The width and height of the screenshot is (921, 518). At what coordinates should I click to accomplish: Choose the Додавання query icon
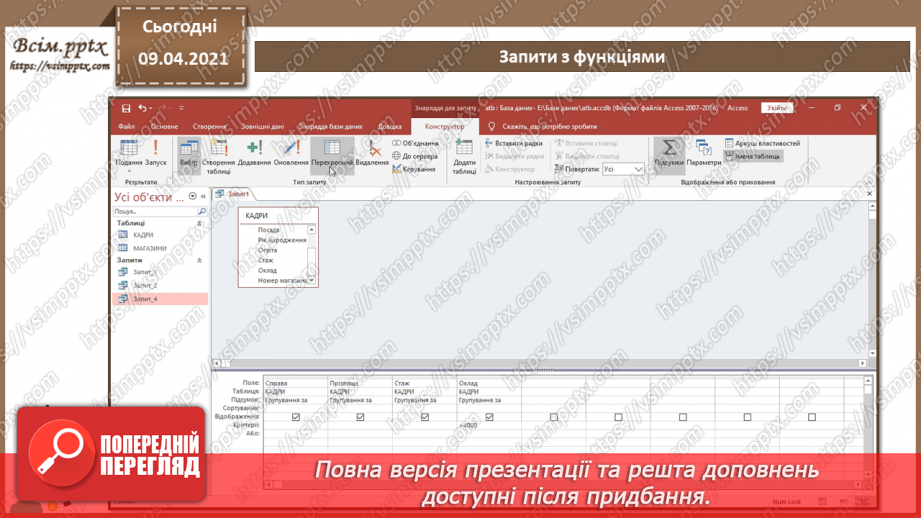(x=254, y=151)
